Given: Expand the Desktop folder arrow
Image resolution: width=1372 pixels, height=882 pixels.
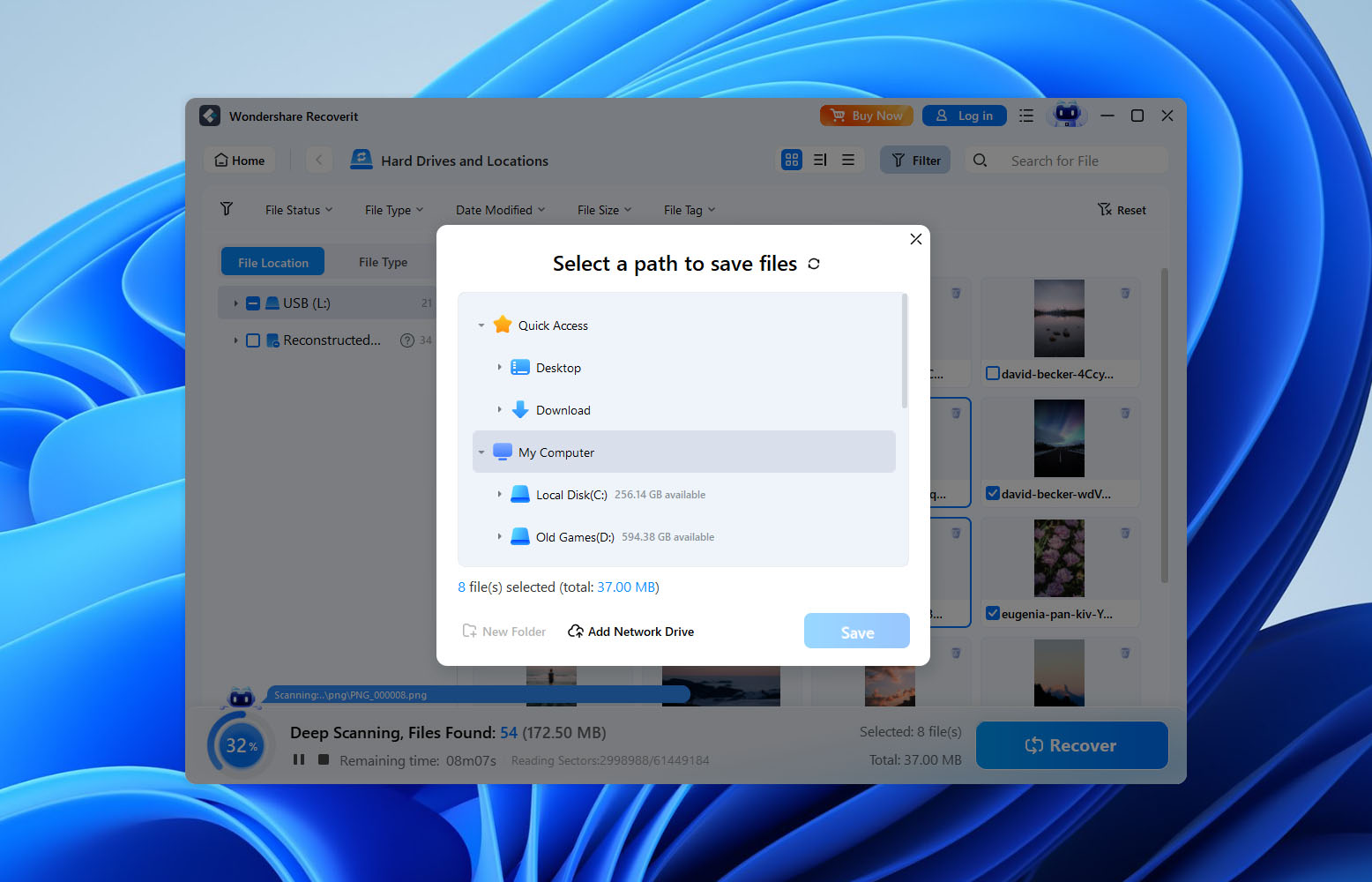Looking at the screenshot, I should point(499,367).
